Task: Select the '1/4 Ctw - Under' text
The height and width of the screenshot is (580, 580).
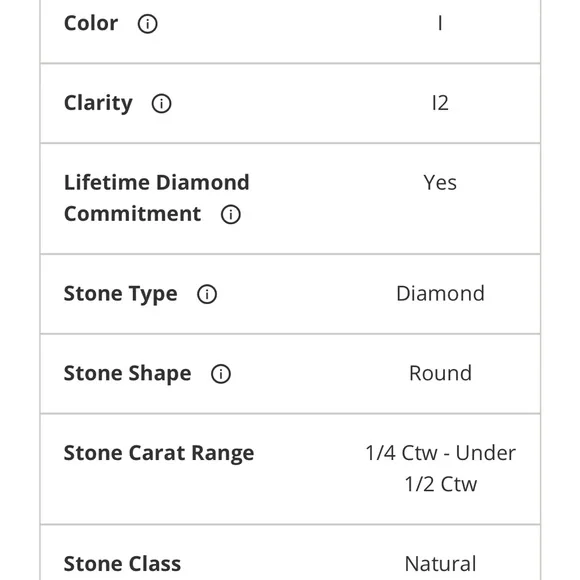Action: click(x=440, y=453)
